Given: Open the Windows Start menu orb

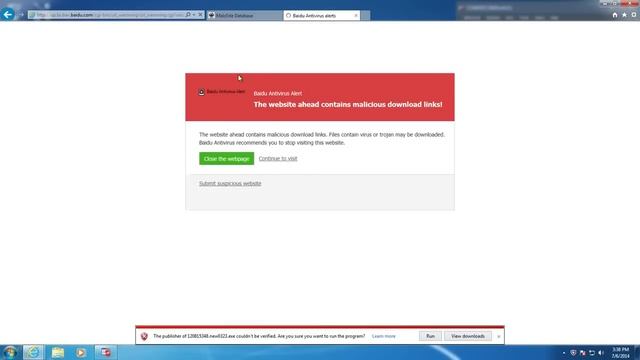Looking at the screenshot, I should tap(10, 352).
